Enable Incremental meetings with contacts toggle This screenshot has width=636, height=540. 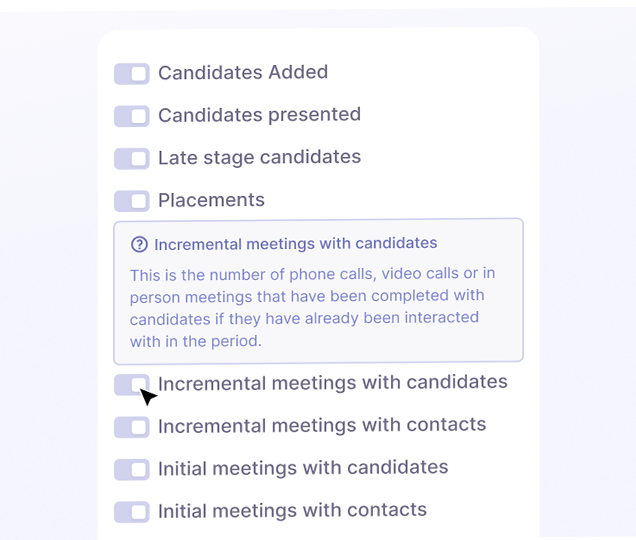pyautogui.click(x=131, y=427)
